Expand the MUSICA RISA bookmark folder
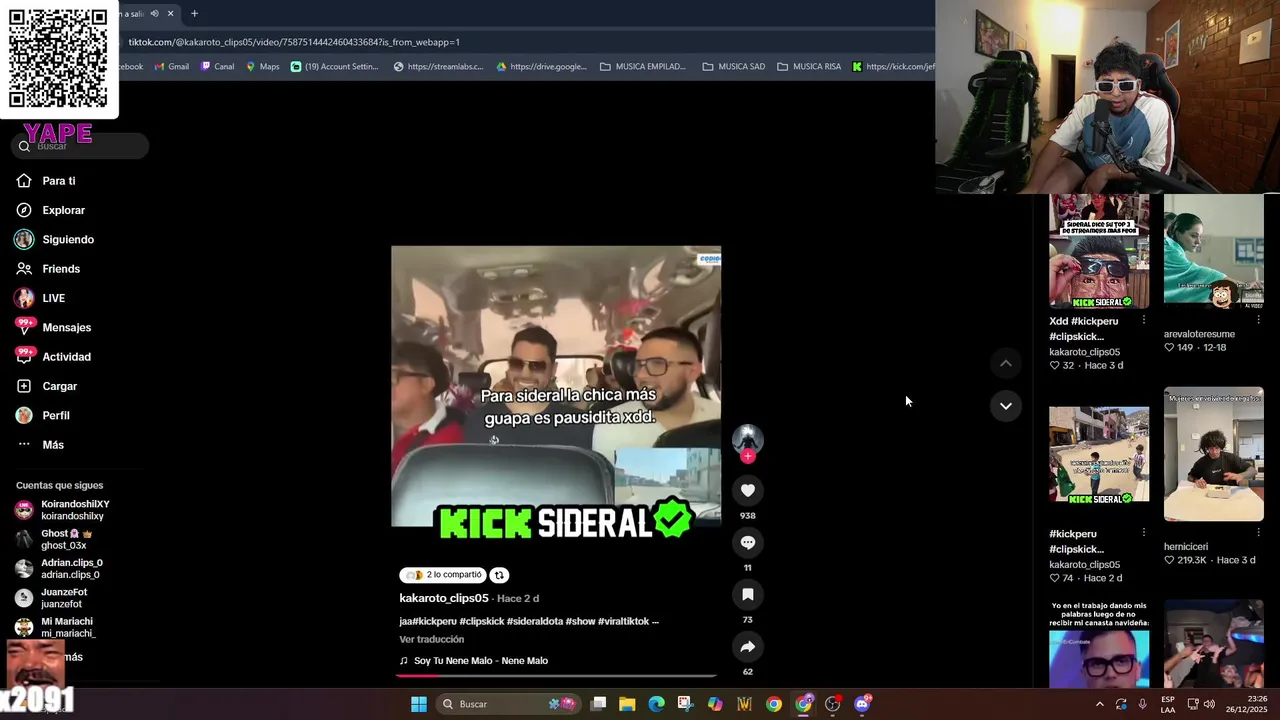The height and width of the screenshot is (720, 1280). tap(810, 67)
